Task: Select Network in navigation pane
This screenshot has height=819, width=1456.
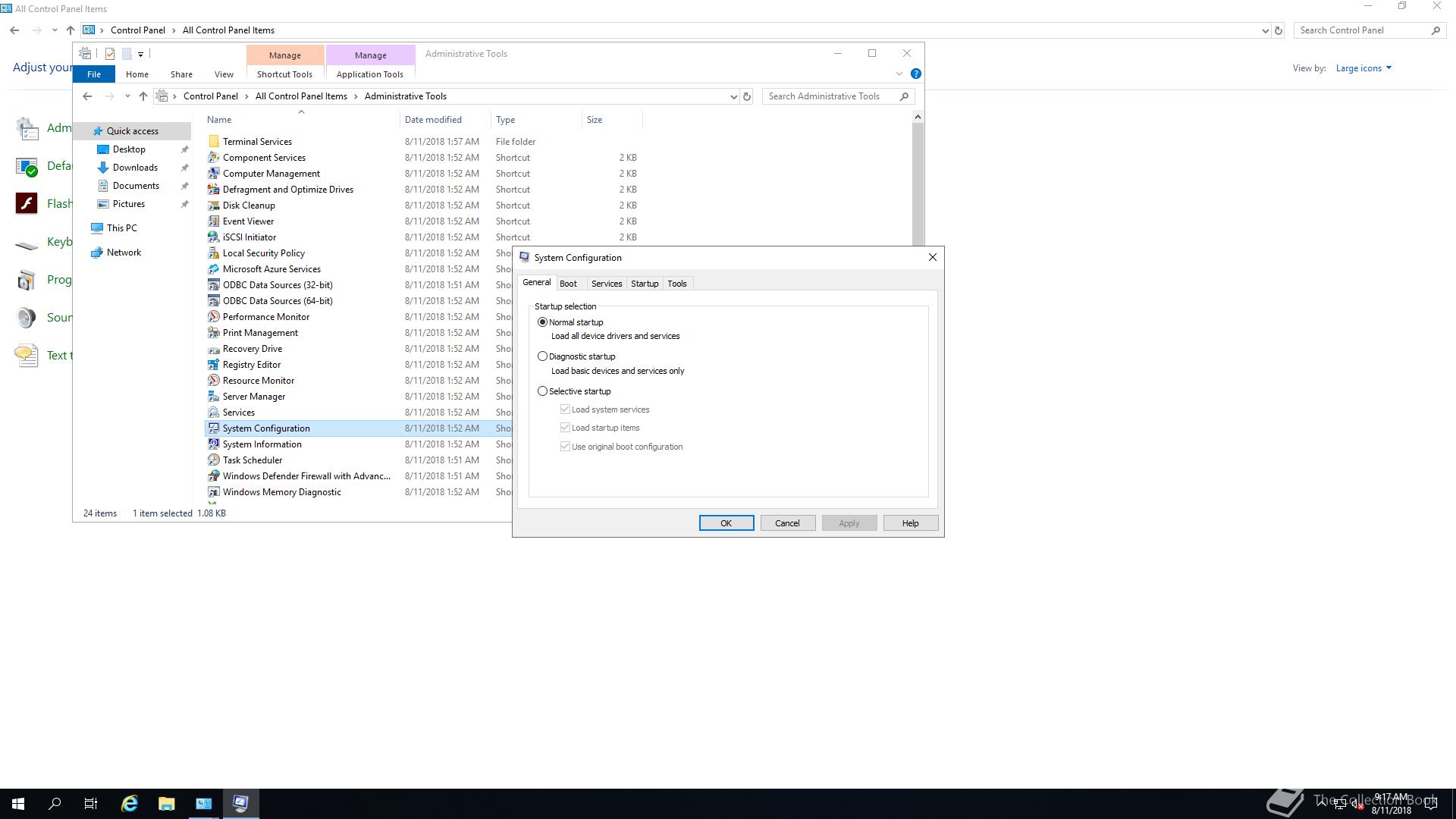Action: pos(124,253)
